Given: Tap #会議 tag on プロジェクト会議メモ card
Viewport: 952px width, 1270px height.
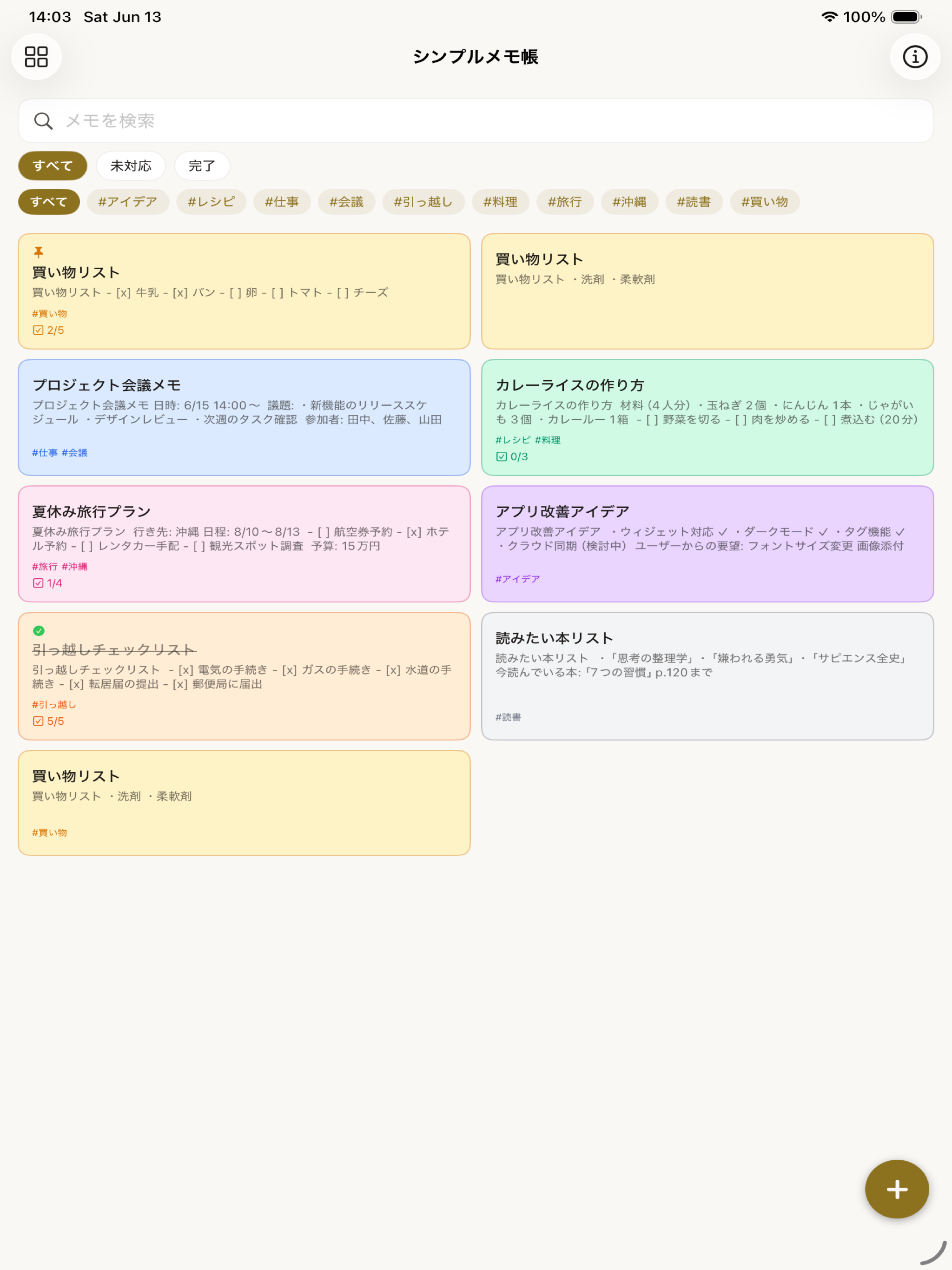Looking at the screenshot, I should pos(75,452).
